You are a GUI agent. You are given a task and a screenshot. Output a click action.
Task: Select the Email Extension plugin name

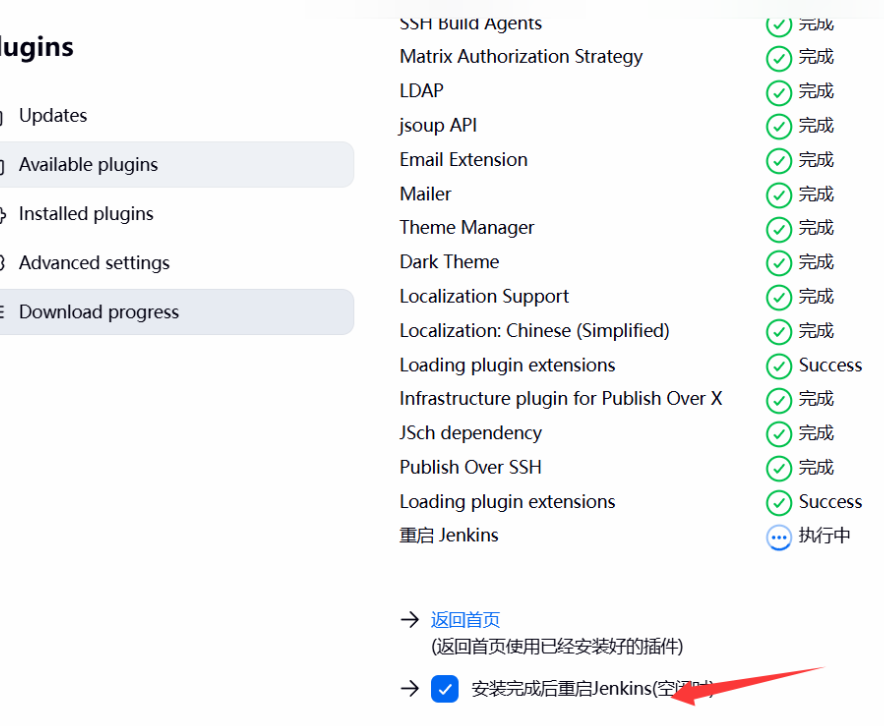tap(463, 160)
